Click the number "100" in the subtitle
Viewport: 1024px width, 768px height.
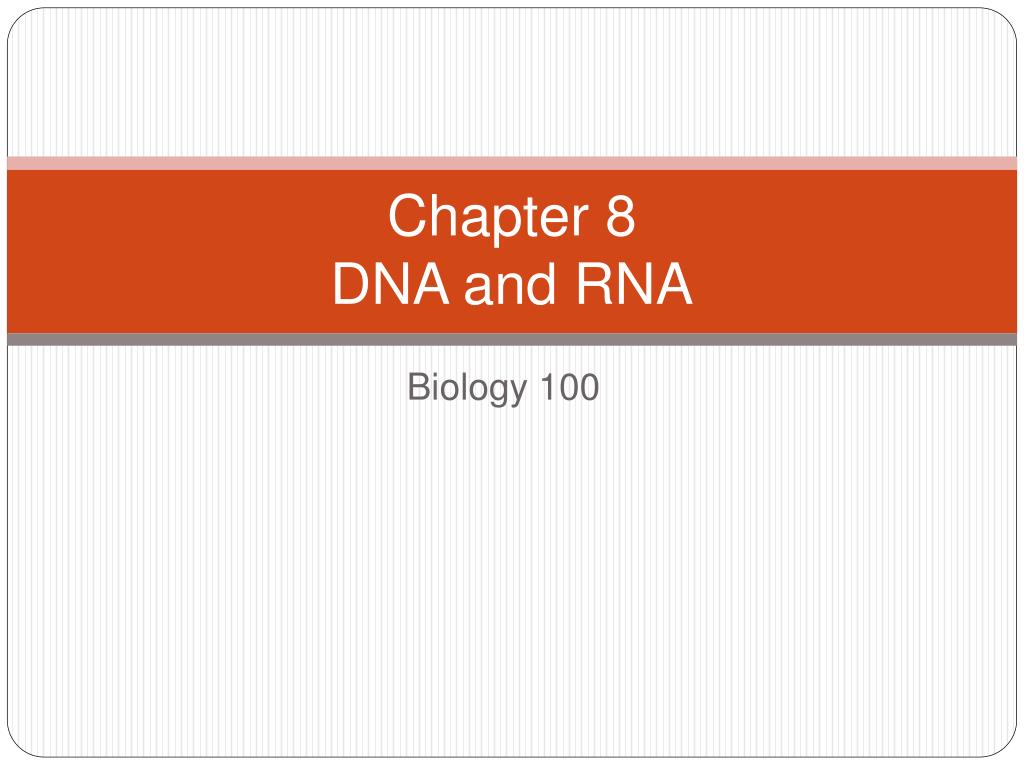coord(569,387)
